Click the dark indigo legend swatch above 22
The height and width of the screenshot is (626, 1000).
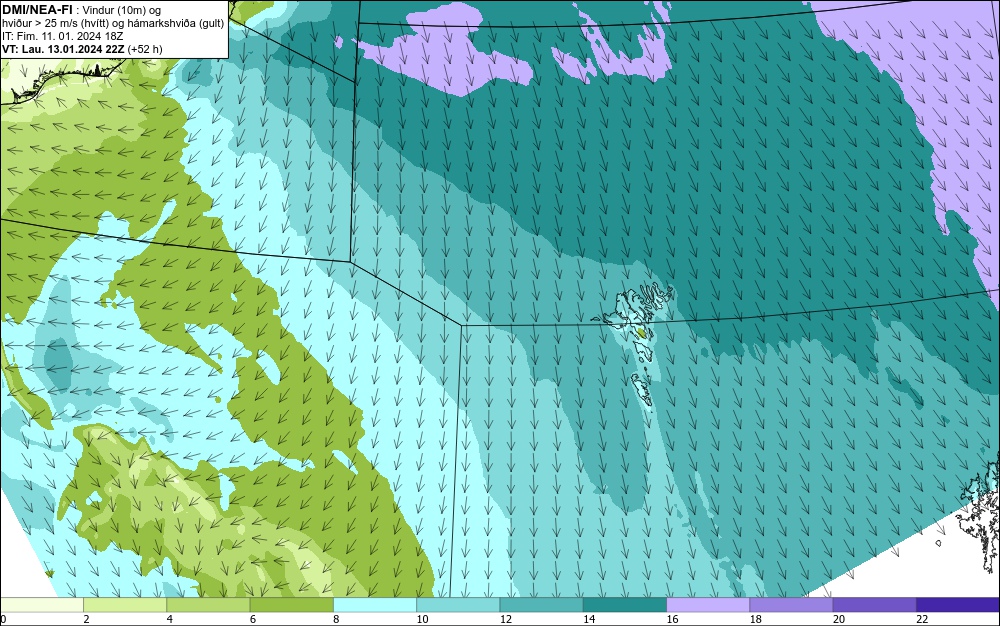[958, 604]
